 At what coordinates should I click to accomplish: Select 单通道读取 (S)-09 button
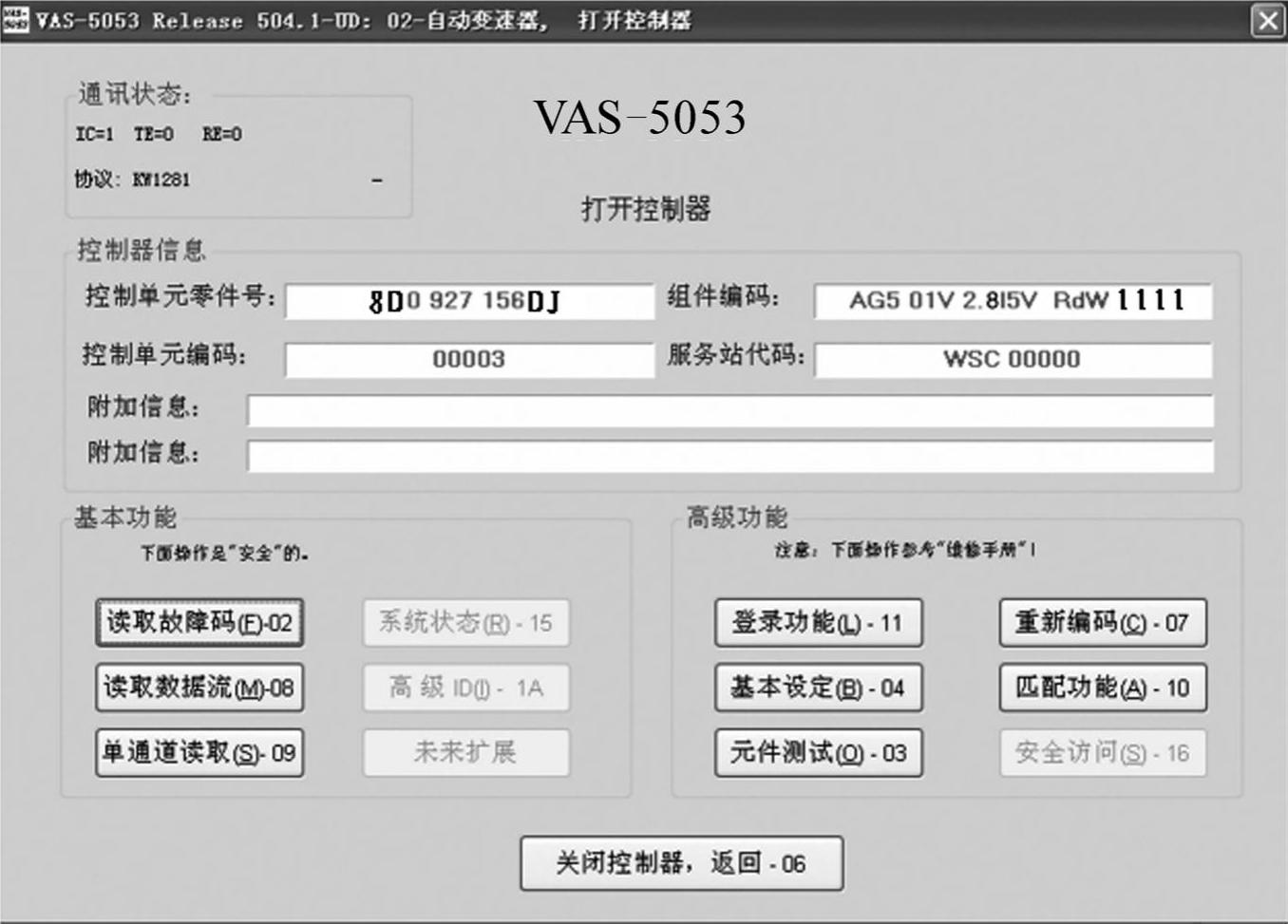click(x=199, y=753)
